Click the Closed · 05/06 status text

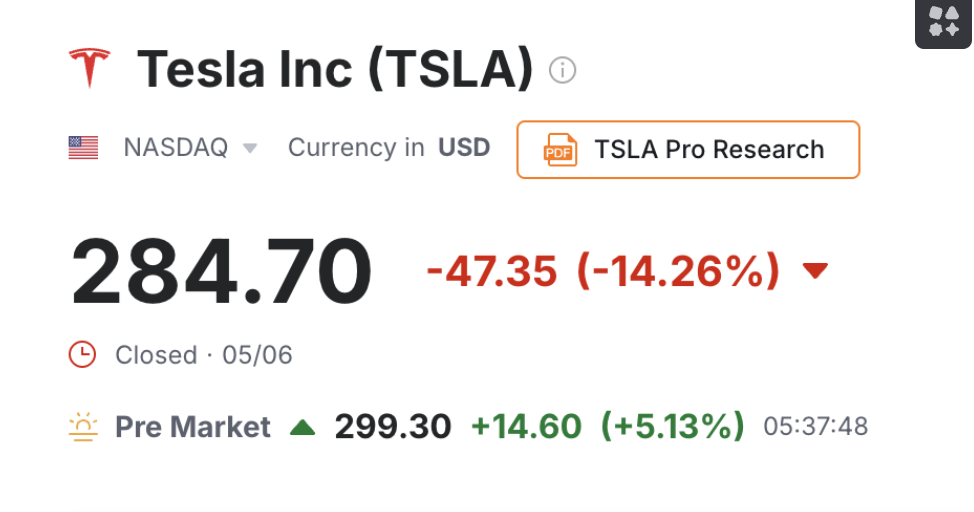tap(204, 355)
